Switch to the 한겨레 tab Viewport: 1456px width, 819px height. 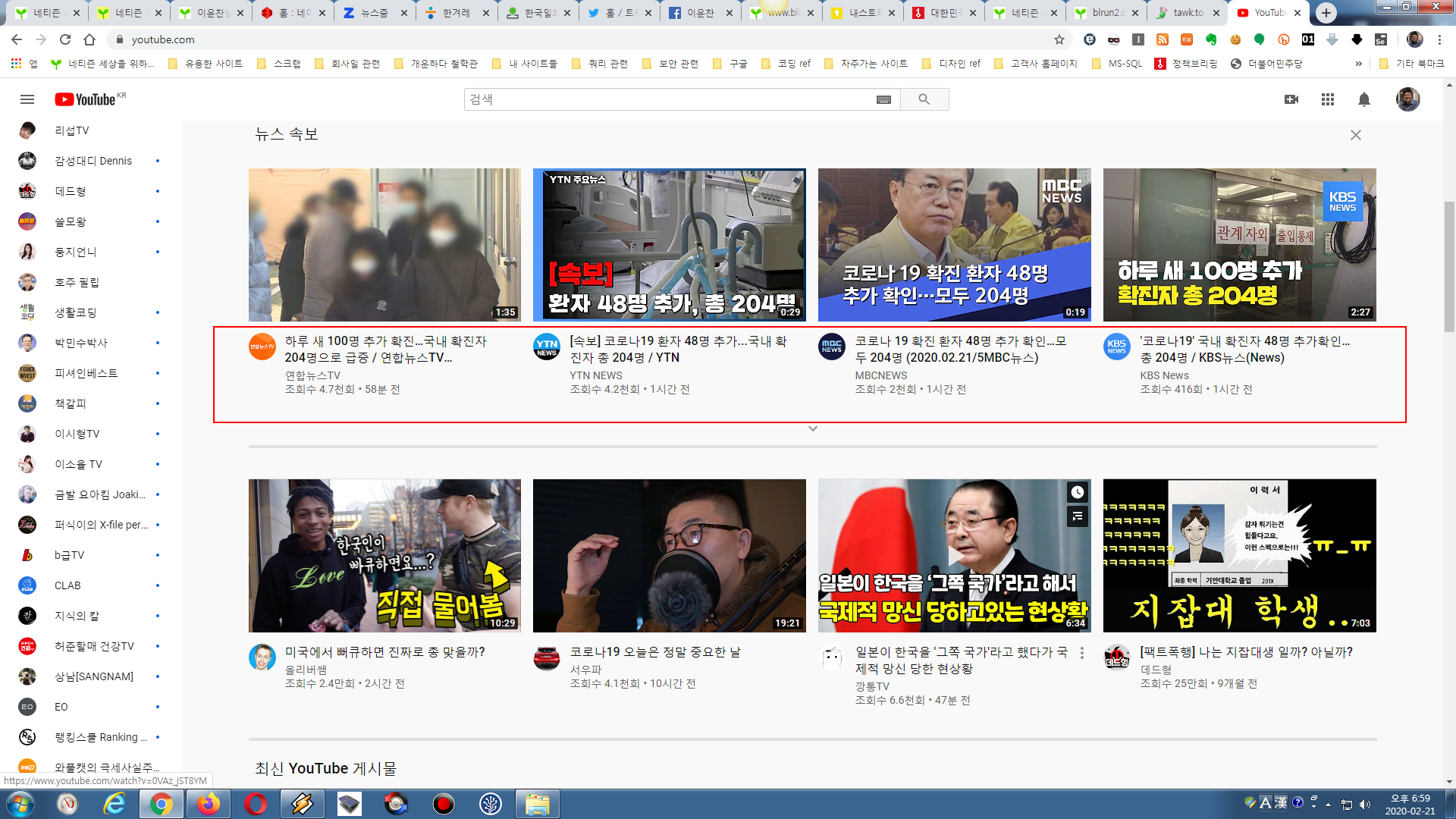pos(456,13)
